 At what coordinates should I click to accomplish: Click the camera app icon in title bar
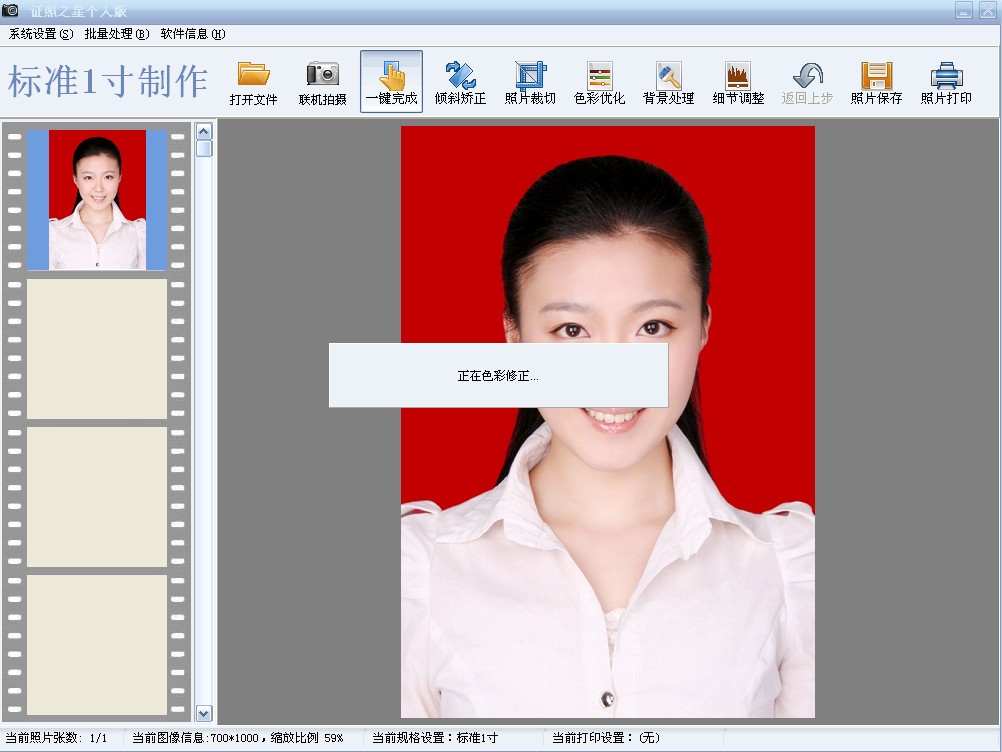10,10
